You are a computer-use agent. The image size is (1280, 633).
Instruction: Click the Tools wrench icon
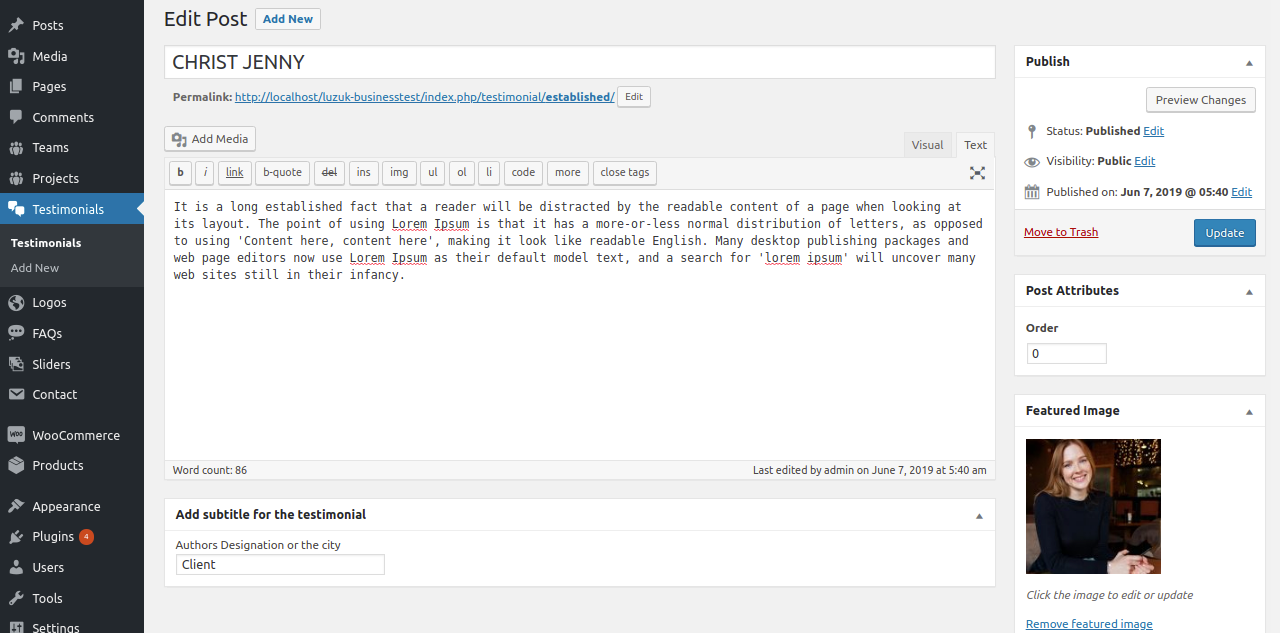tap(16, 598)
